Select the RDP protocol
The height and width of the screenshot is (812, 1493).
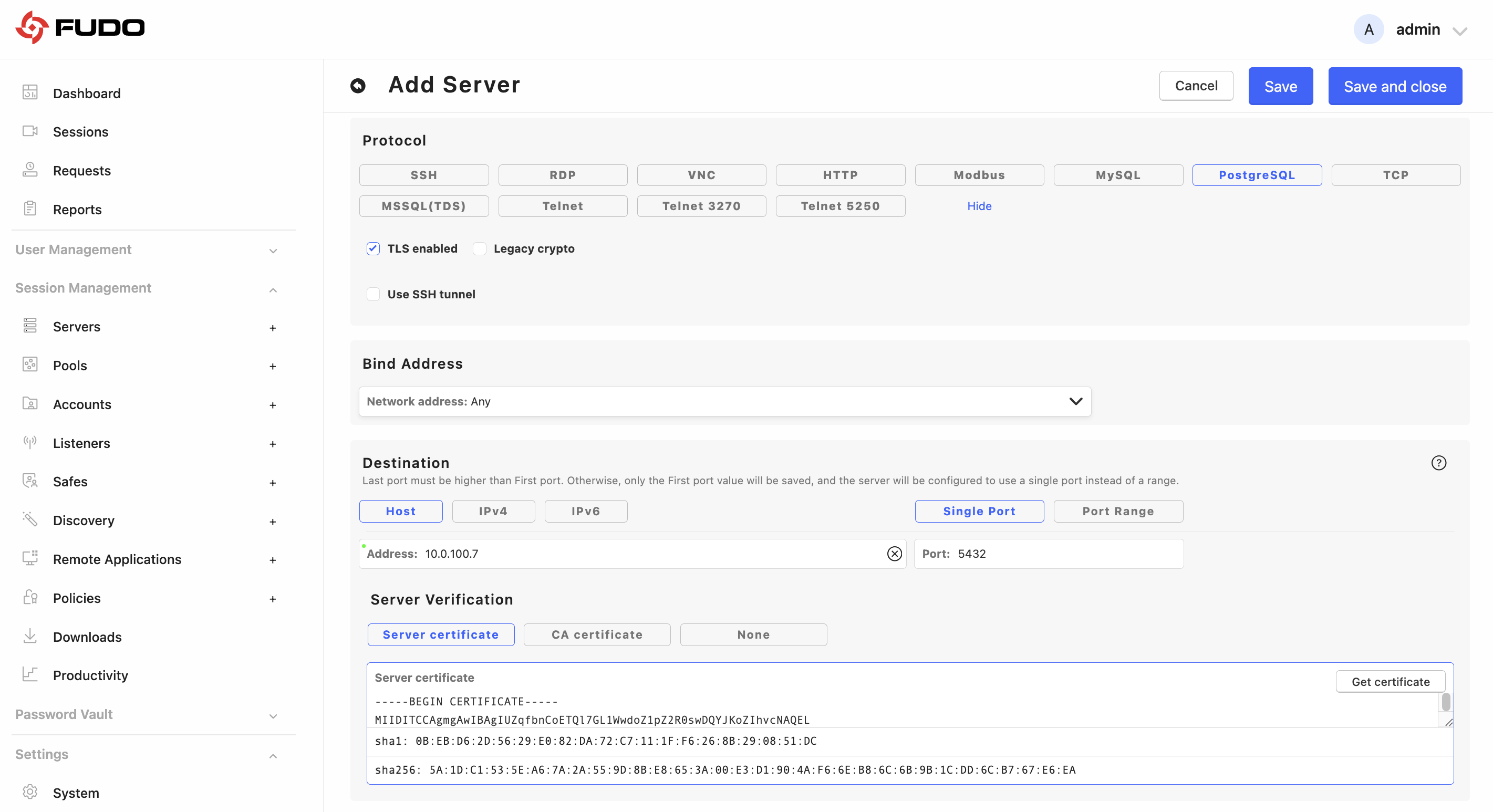pos(563,175)
